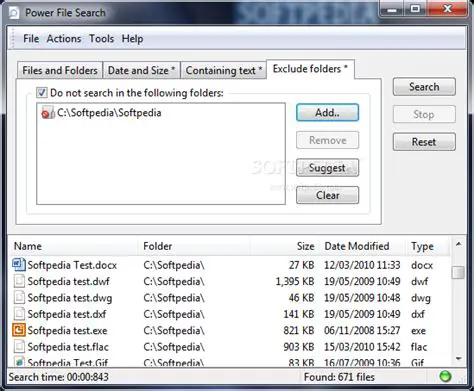Open the File menu
This screenshot has width=474, height=391.
(31, 39)
